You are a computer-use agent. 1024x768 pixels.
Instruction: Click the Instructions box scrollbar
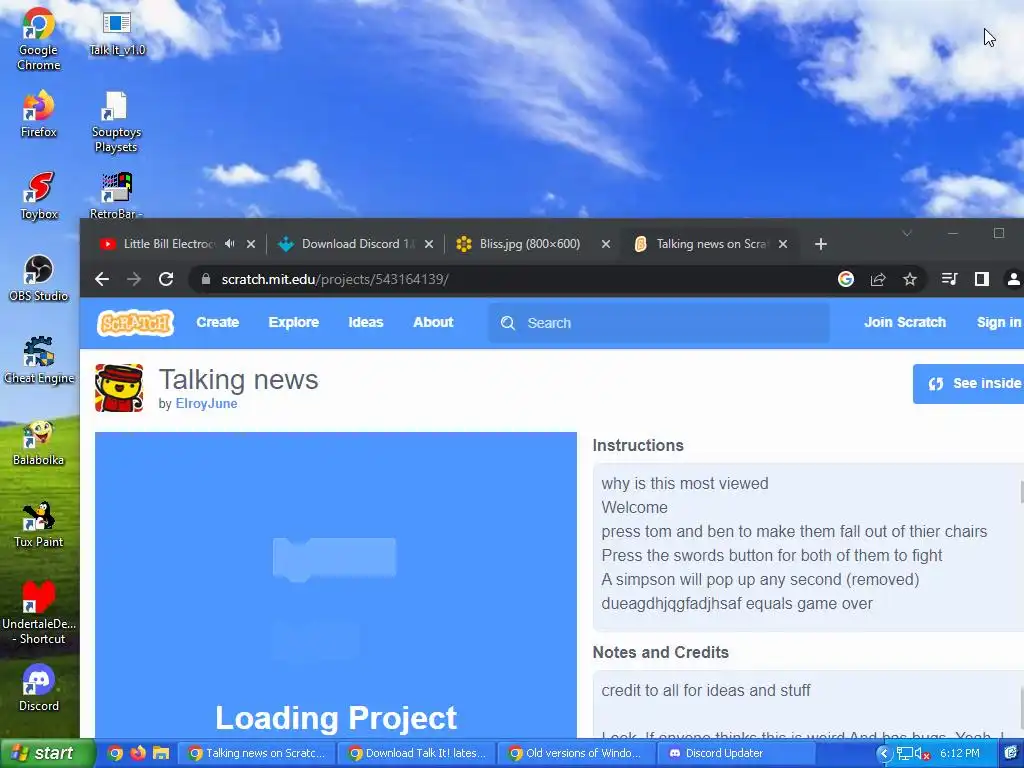coord(1021,492)
